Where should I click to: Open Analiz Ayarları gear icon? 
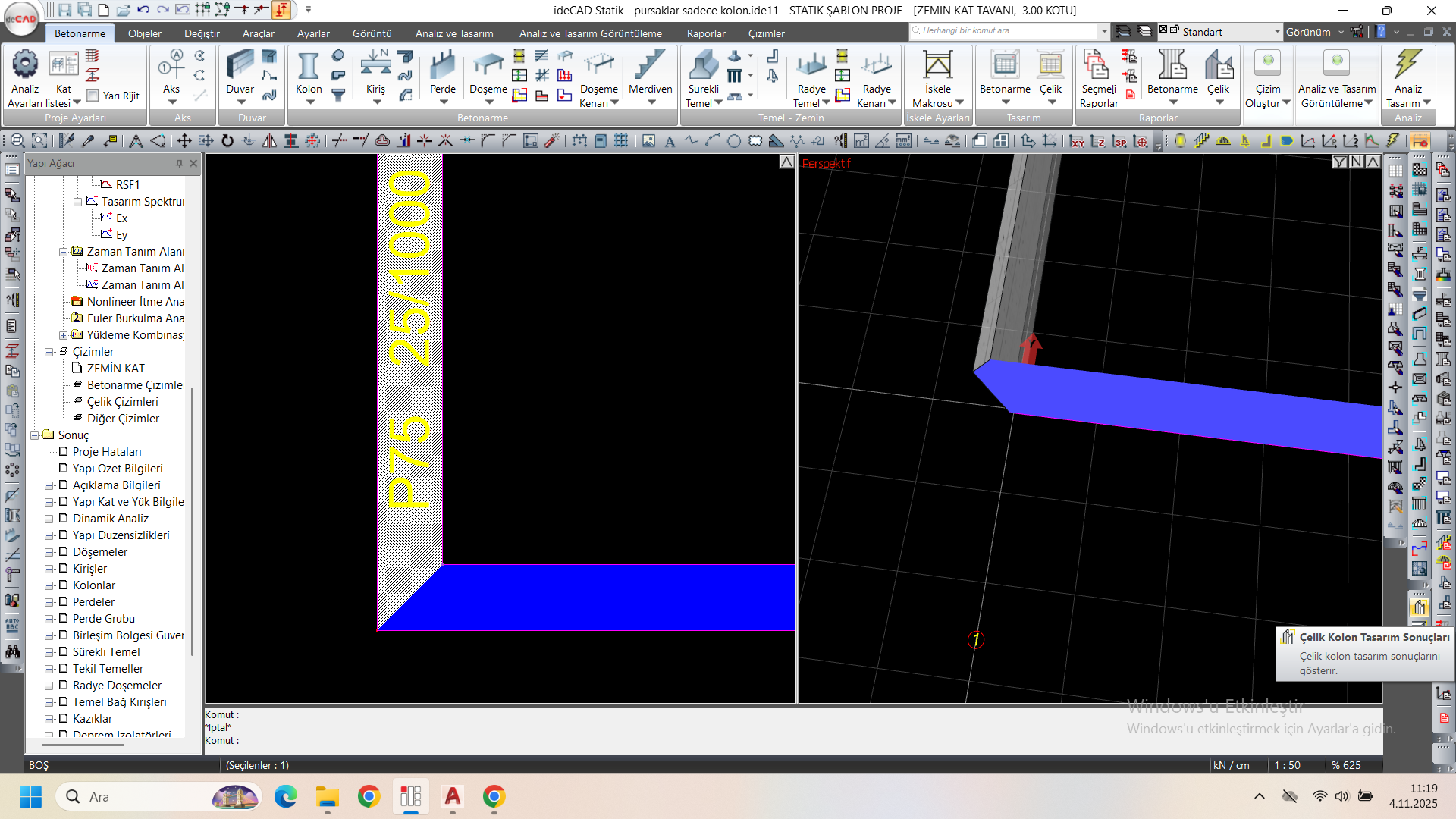25,65
